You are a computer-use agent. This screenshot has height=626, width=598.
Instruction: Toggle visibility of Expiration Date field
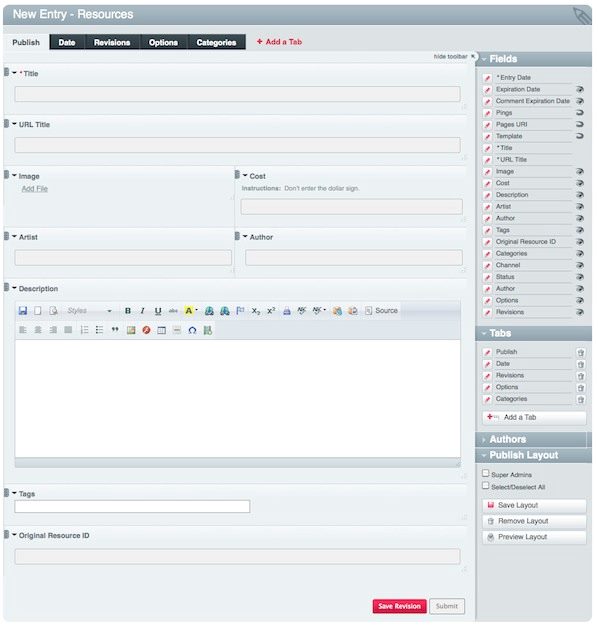pyautogui.click(x=580, y=89)
